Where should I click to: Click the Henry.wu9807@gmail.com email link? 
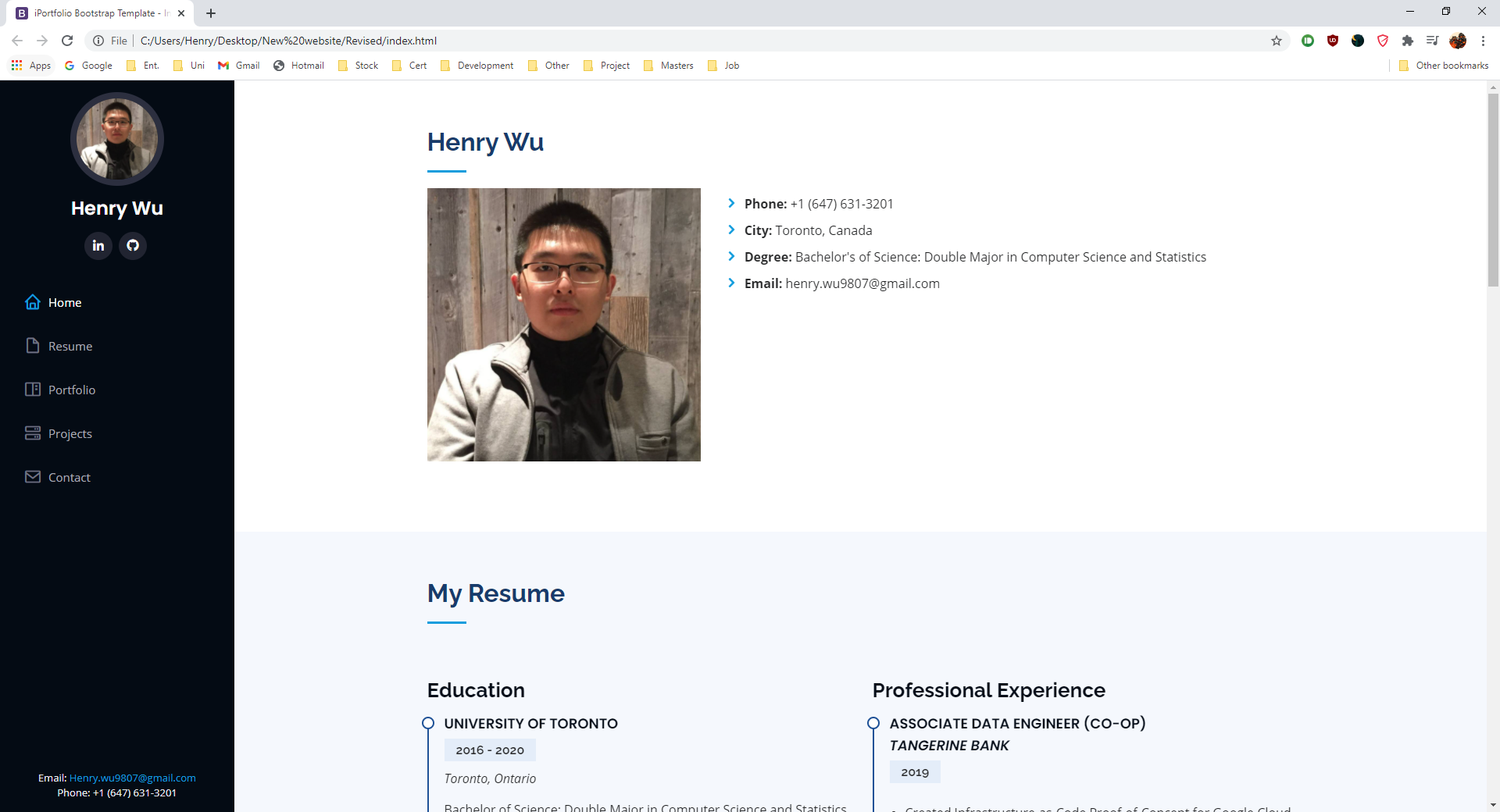pos(132,778)
